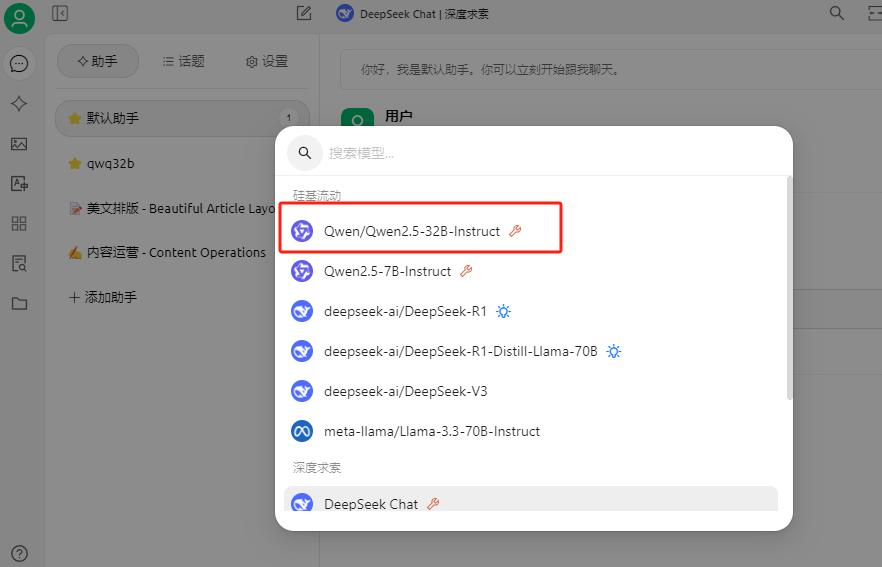Open the translate sidebar icon
Image resolution: width=882 pixels, height=567 pixels.
(19, 184)
